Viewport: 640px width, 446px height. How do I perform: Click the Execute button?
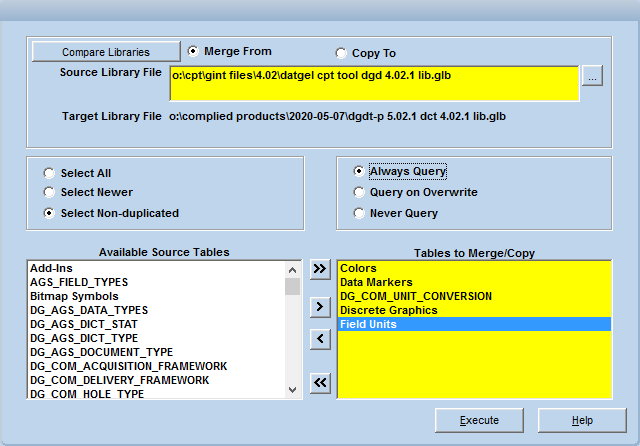479,420
